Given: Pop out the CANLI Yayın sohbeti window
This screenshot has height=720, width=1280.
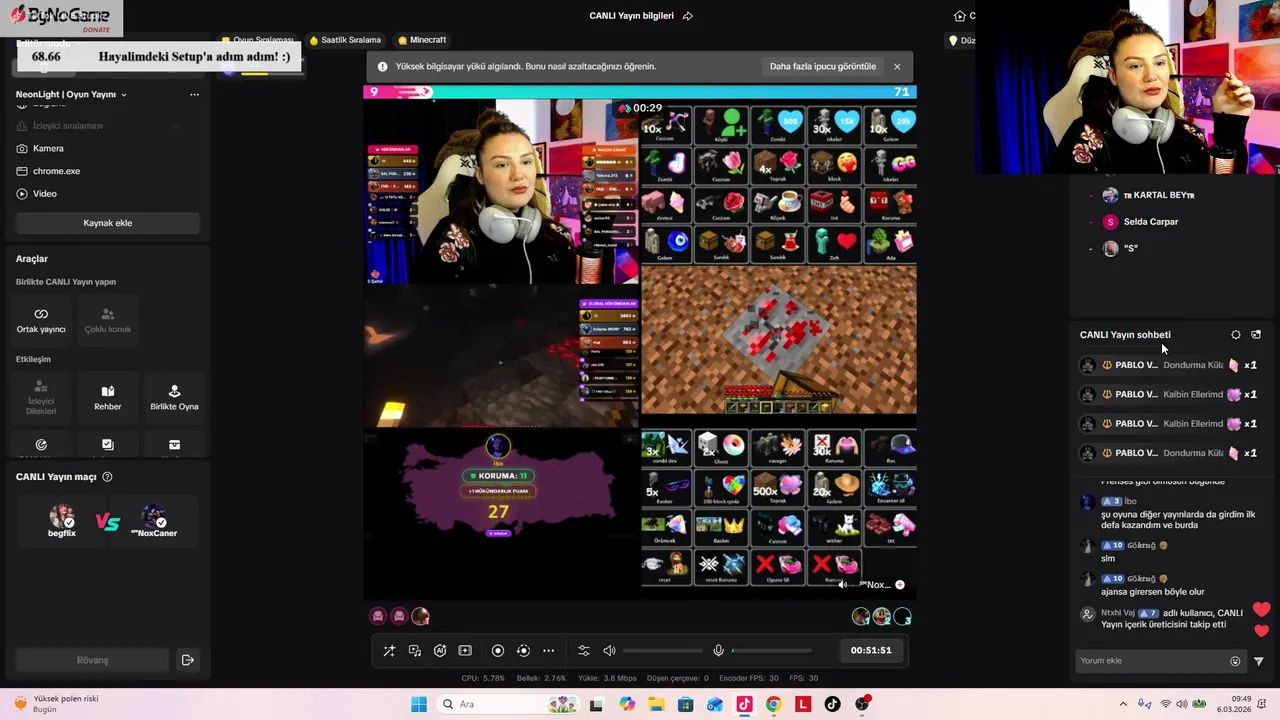Looking at the screenshot, I should 1256,335.
